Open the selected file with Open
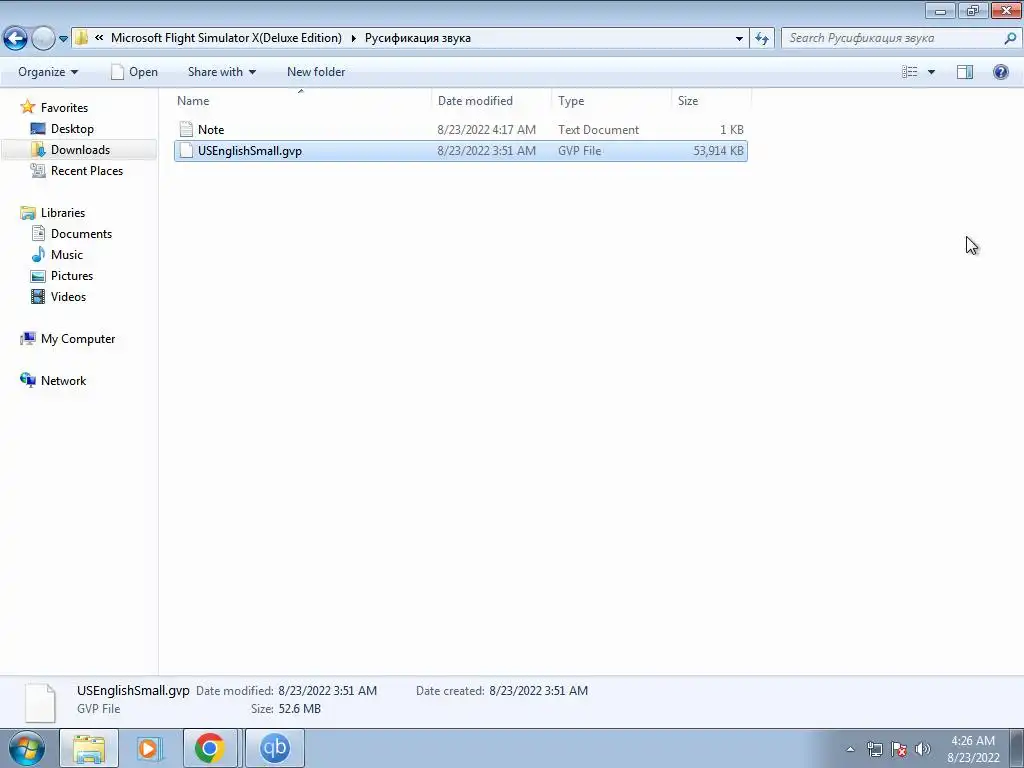The height and width of the screenshot is (768, 1024). (x=134, y=72)
